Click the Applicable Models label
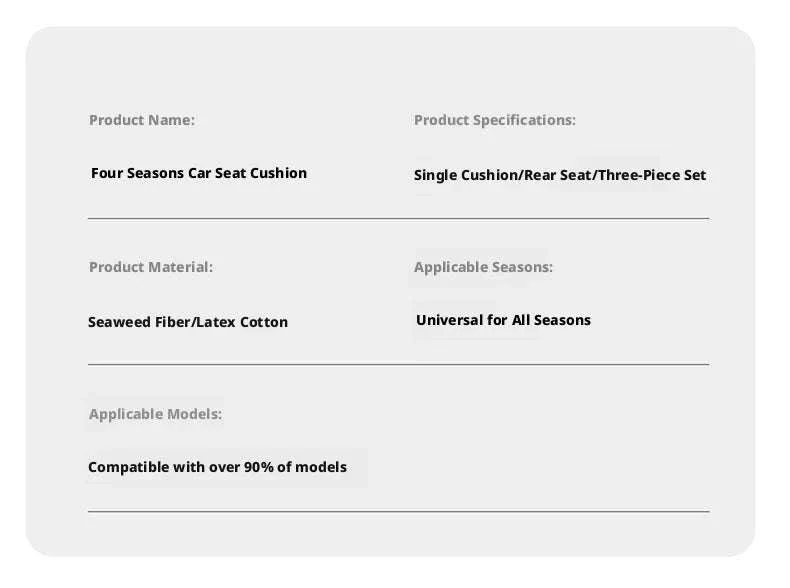 click(x=155, y=414)
